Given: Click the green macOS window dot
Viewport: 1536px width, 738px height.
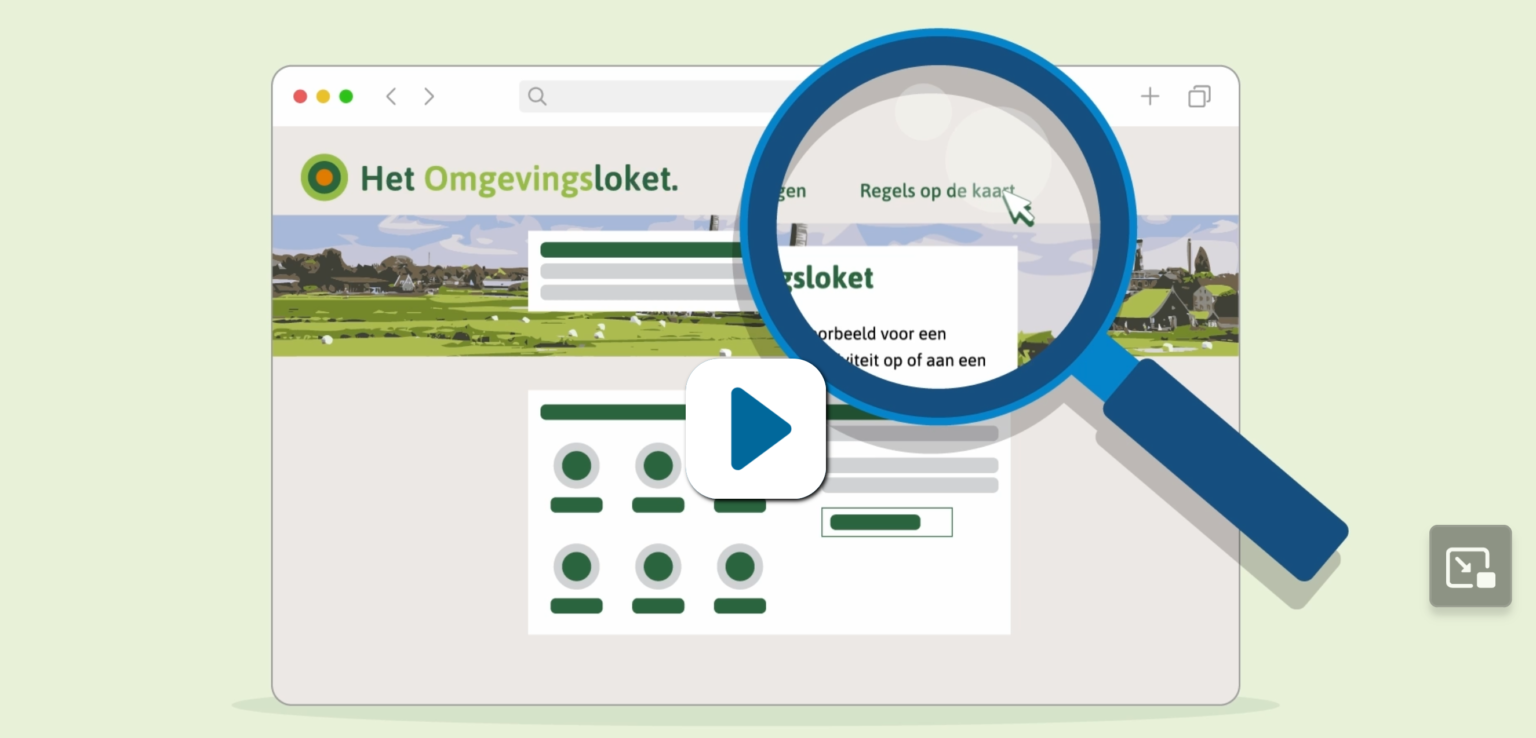Looking at the screenshot, I should (346, 97).
